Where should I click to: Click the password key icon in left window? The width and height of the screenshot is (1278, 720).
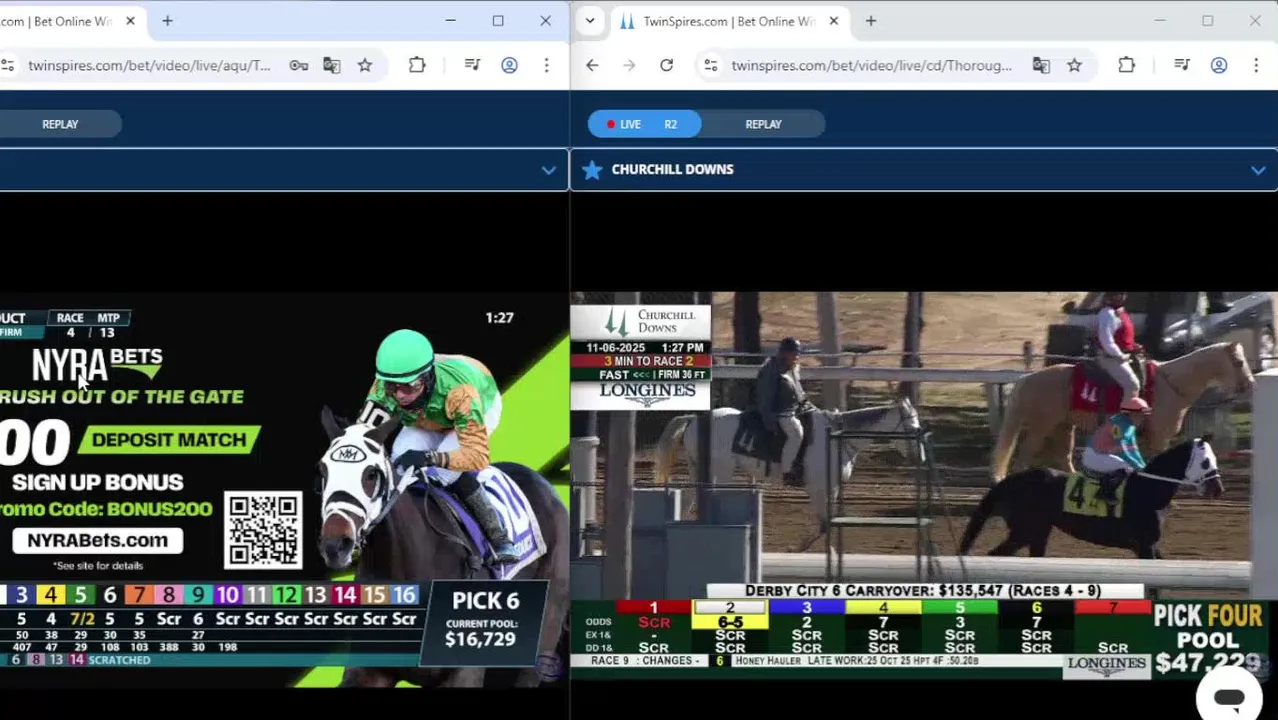pyautogui.click(x=298, y=65)
